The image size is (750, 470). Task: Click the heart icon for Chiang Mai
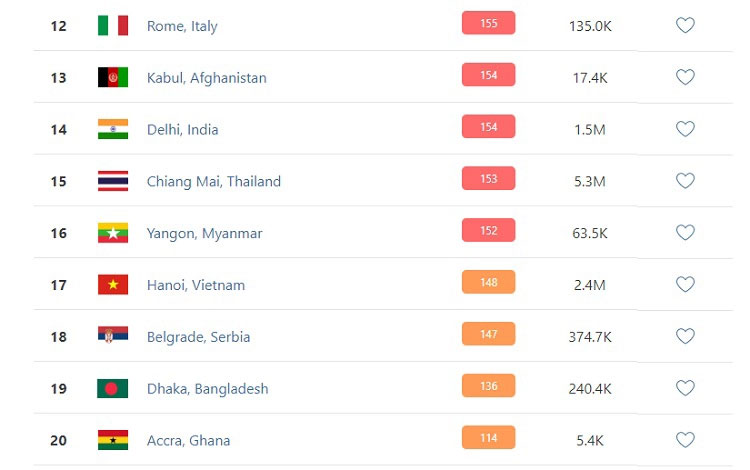[x=685, y=181]
